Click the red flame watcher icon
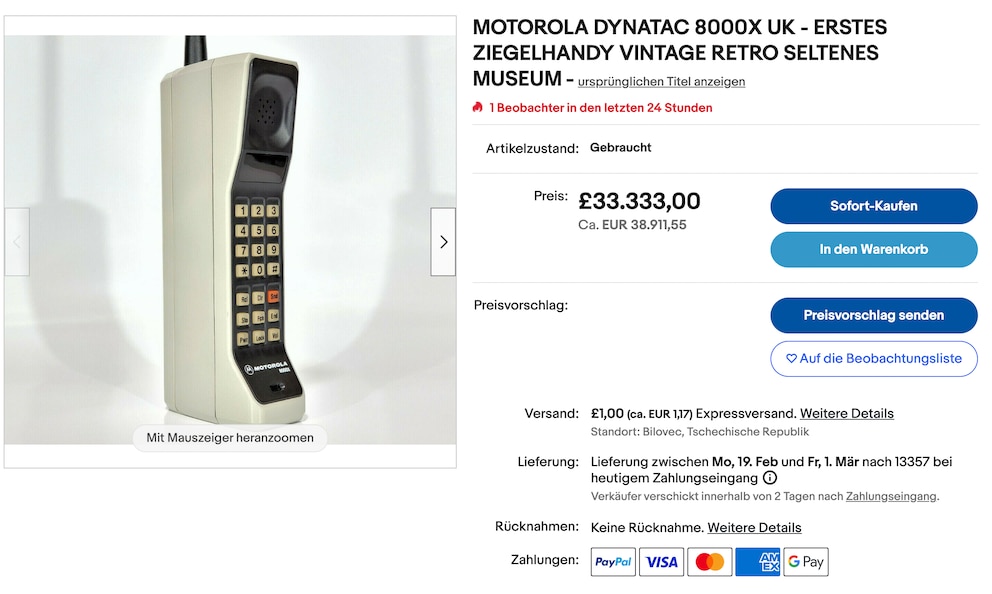The width and height of the screenshot is (992, 594). (478, 108)
